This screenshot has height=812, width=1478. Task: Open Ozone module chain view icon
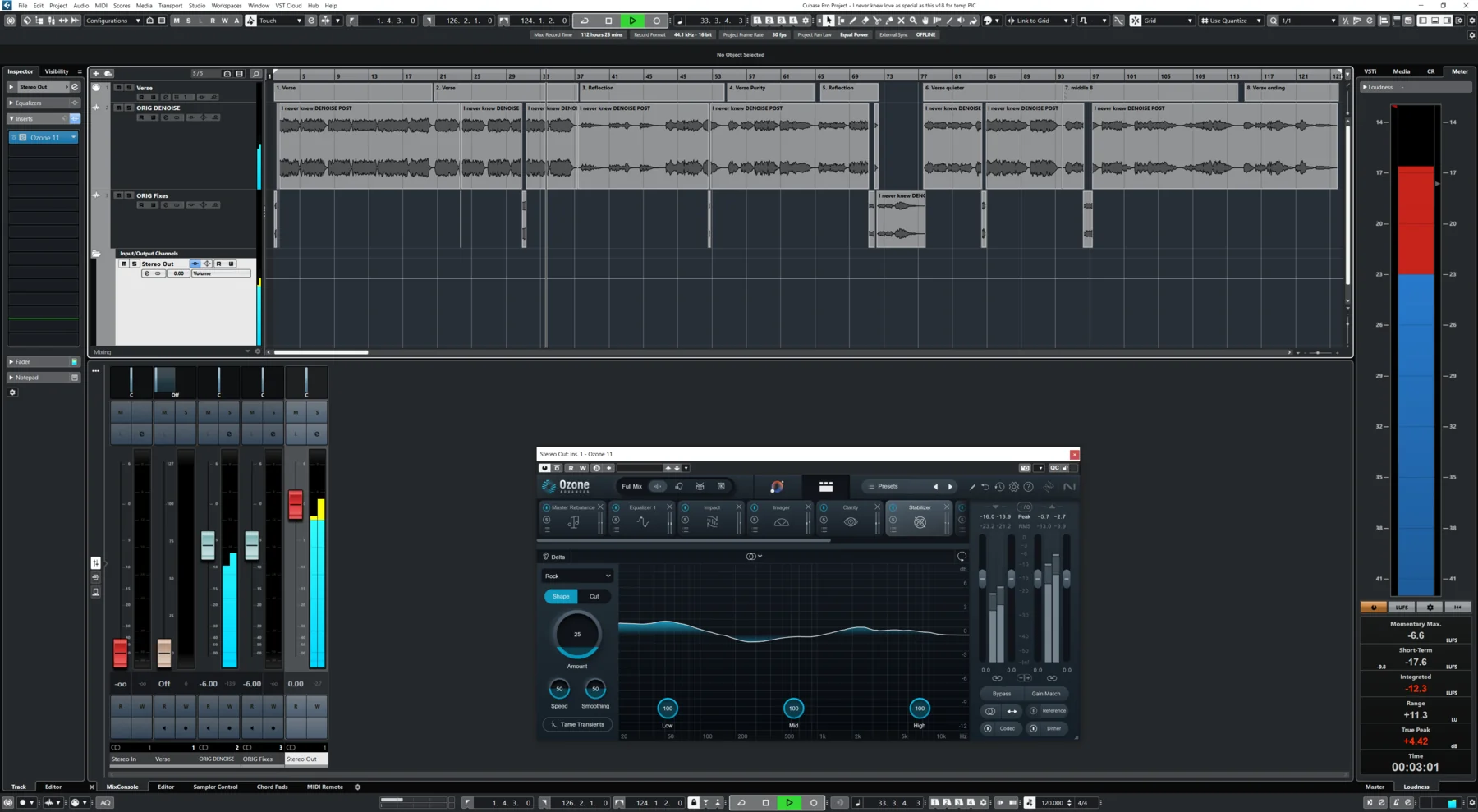click(x=826, y=487)
